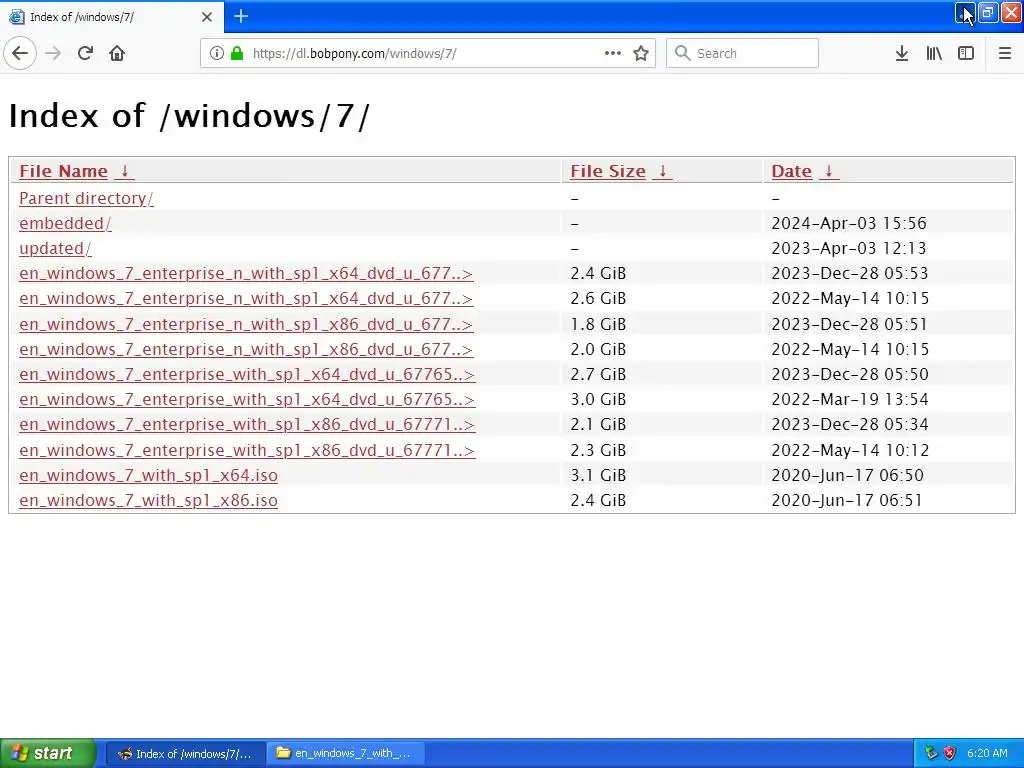This screenshot has height=768, width=1024.
Task: Click date 2024-Apr-03 15:56
Action: pos(849,223)
